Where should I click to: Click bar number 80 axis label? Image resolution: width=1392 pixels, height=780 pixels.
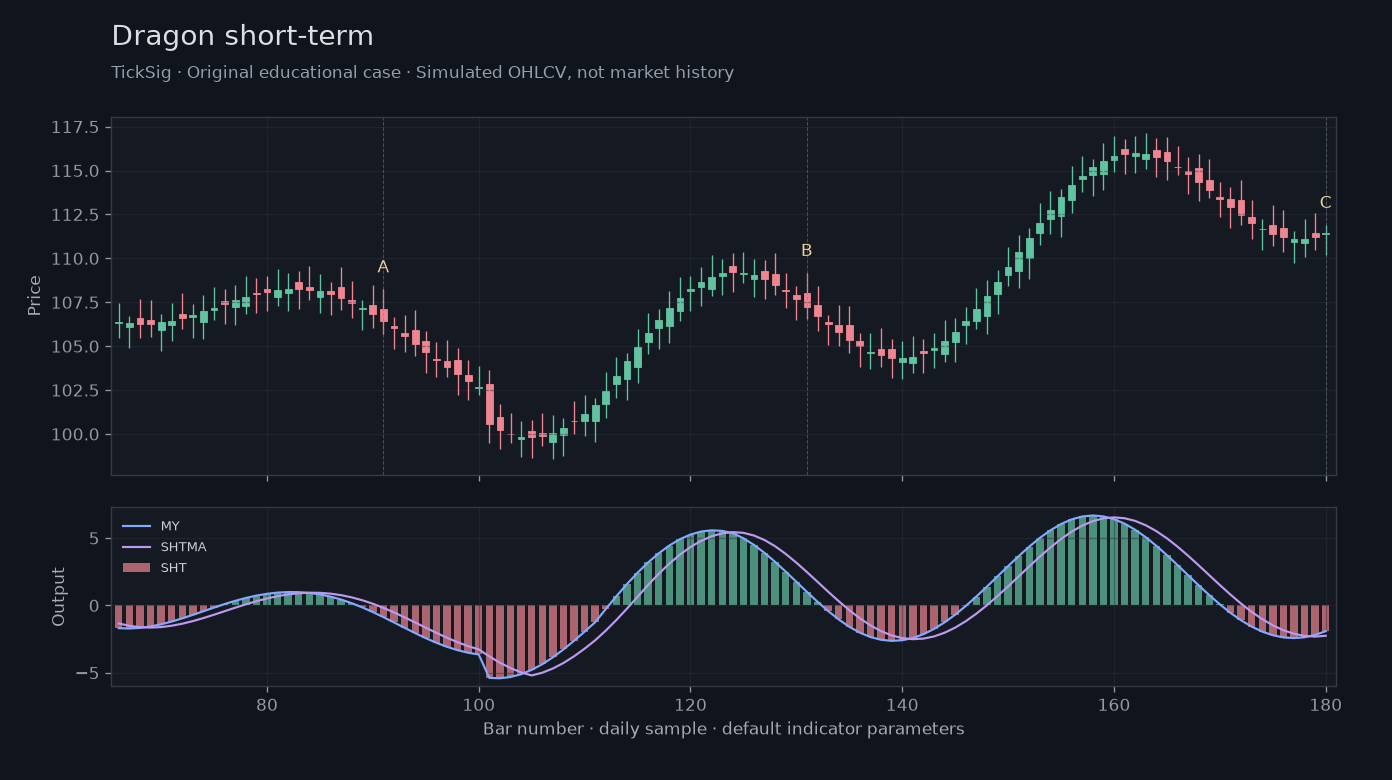click(x=267, y=703)
